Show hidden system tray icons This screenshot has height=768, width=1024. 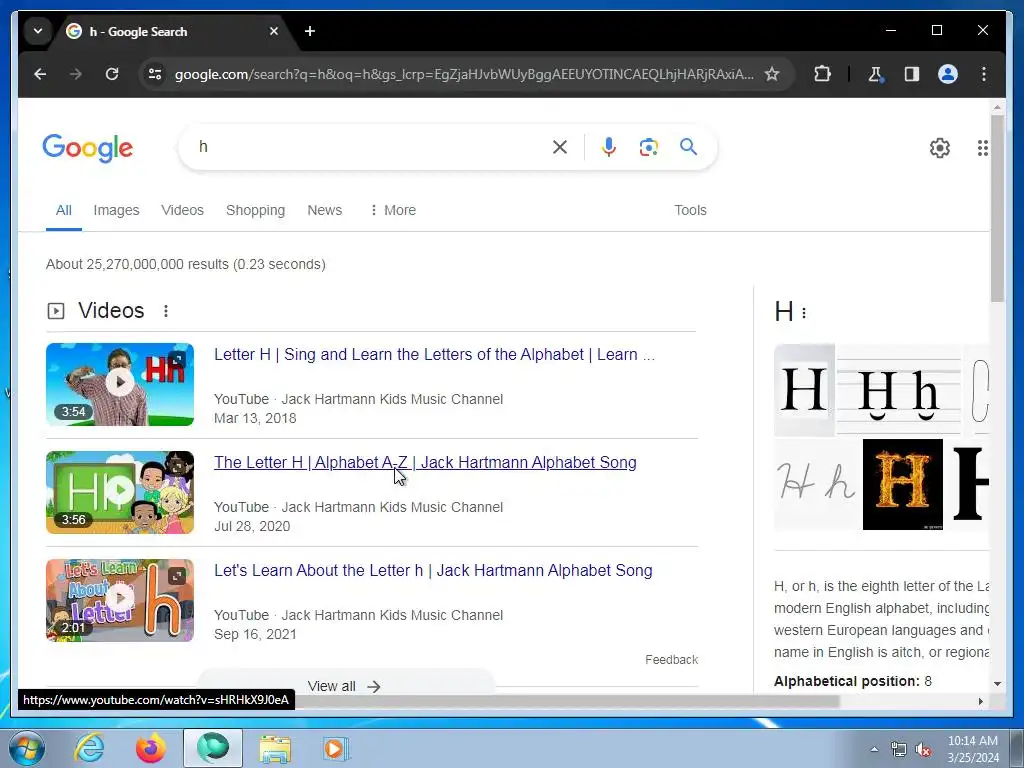(874, 749)
